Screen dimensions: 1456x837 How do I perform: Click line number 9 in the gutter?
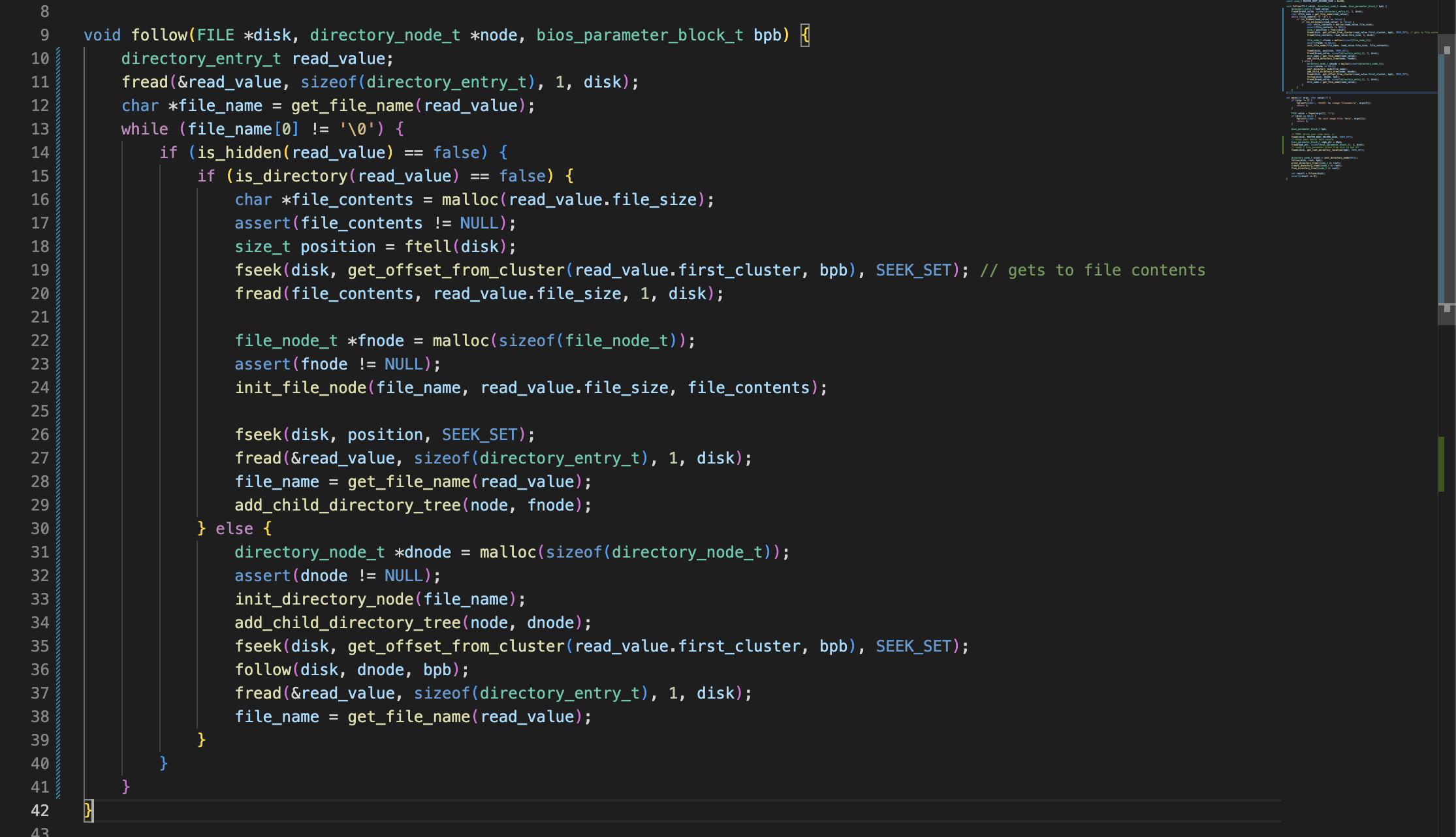click(44, 35)
